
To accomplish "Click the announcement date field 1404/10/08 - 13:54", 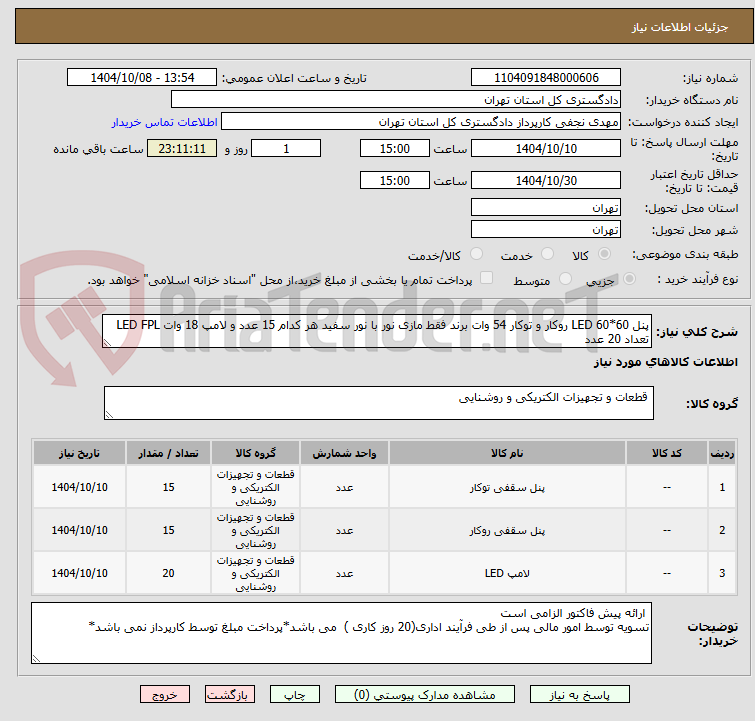I will tap(142, 77).
